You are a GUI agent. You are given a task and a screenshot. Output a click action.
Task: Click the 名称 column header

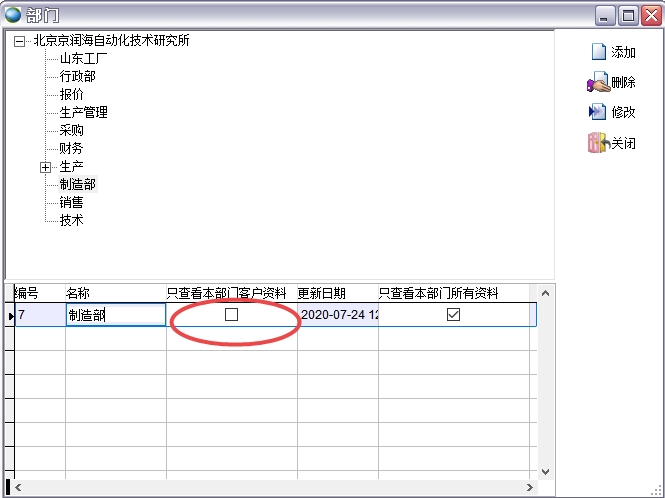(x=78, y=293)
